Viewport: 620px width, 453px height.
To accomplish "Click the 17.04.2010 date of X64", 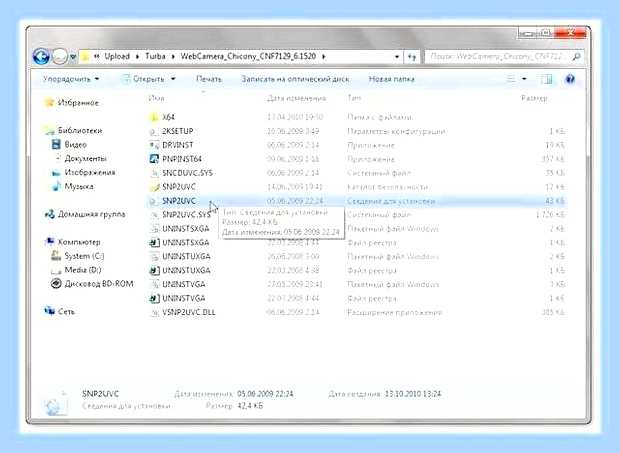I will [x=295, y=117].
